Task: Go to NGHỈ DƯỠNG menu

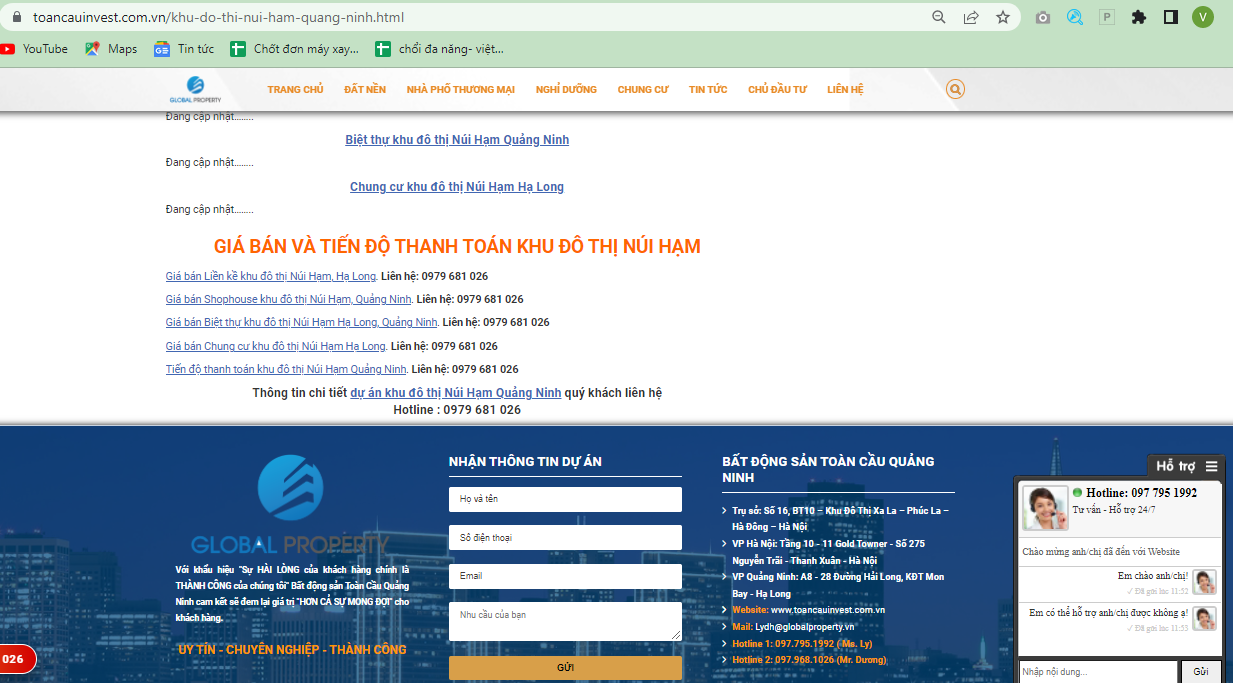Action: pyautogui.click(x=566, y=90)
